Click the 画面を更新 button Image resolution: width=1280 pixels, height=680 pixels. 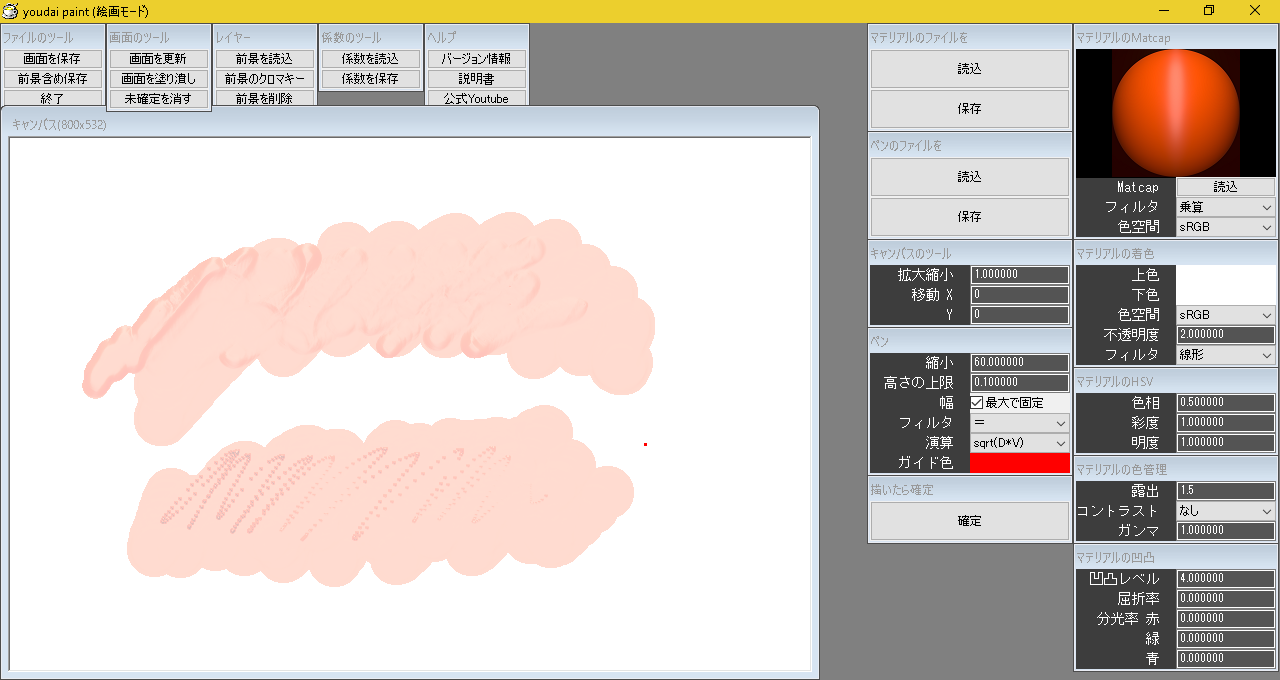[x=159, y=59]
